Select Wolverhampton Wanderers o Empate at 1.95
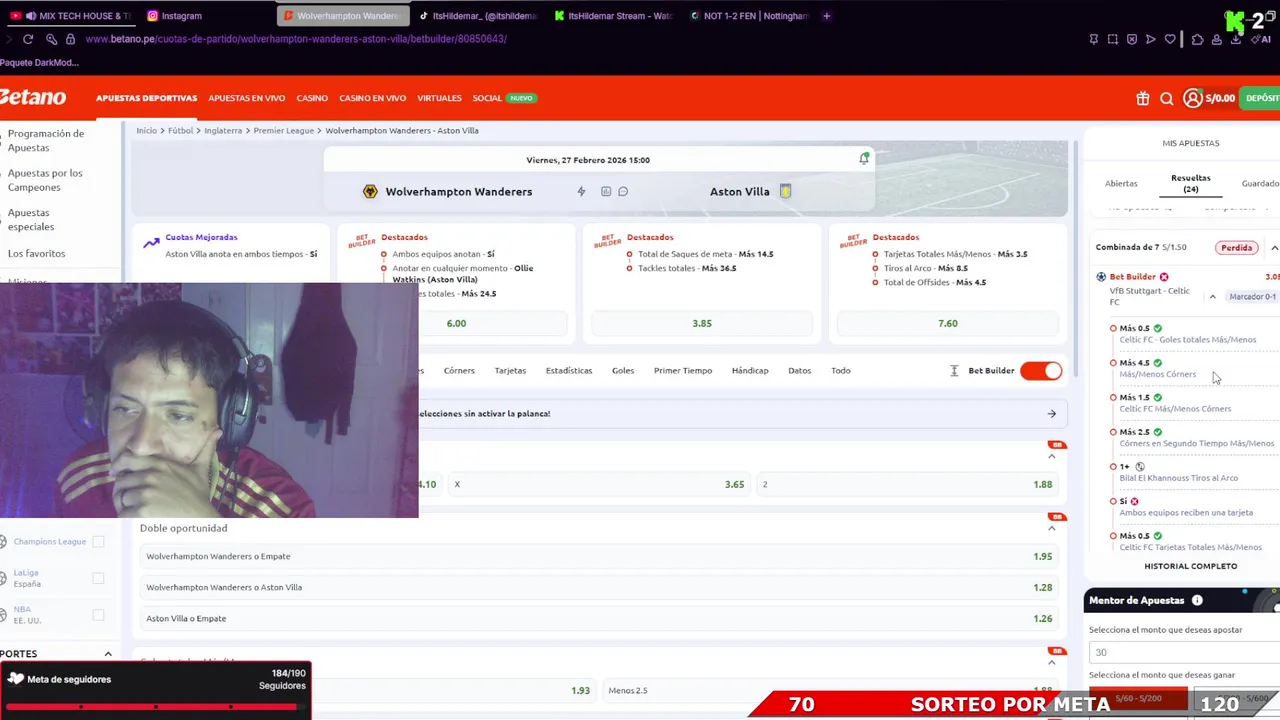This screenshot has height=720, width=1280. tap(599, 556)
